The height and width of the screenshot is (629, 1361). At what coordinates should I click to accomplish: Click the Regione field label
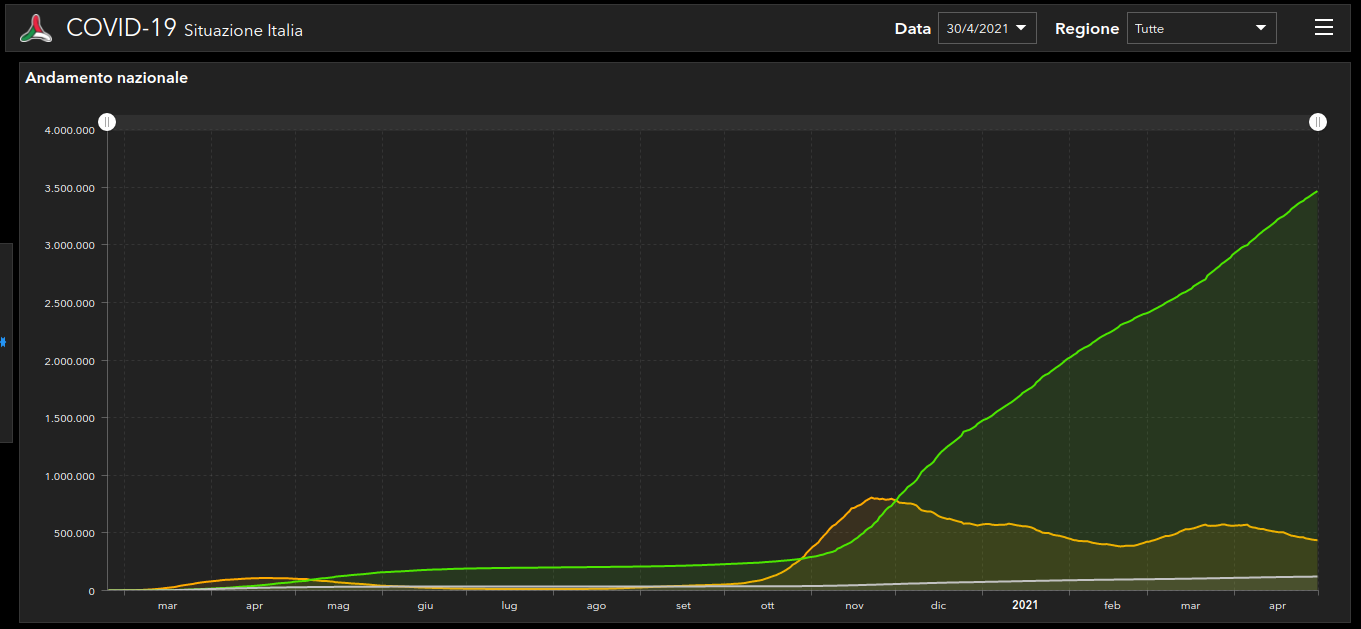1086,29
